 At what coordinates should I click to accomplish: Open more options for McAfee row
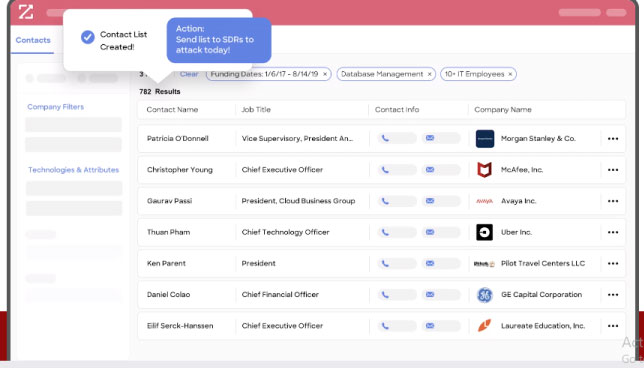[613, 170]
